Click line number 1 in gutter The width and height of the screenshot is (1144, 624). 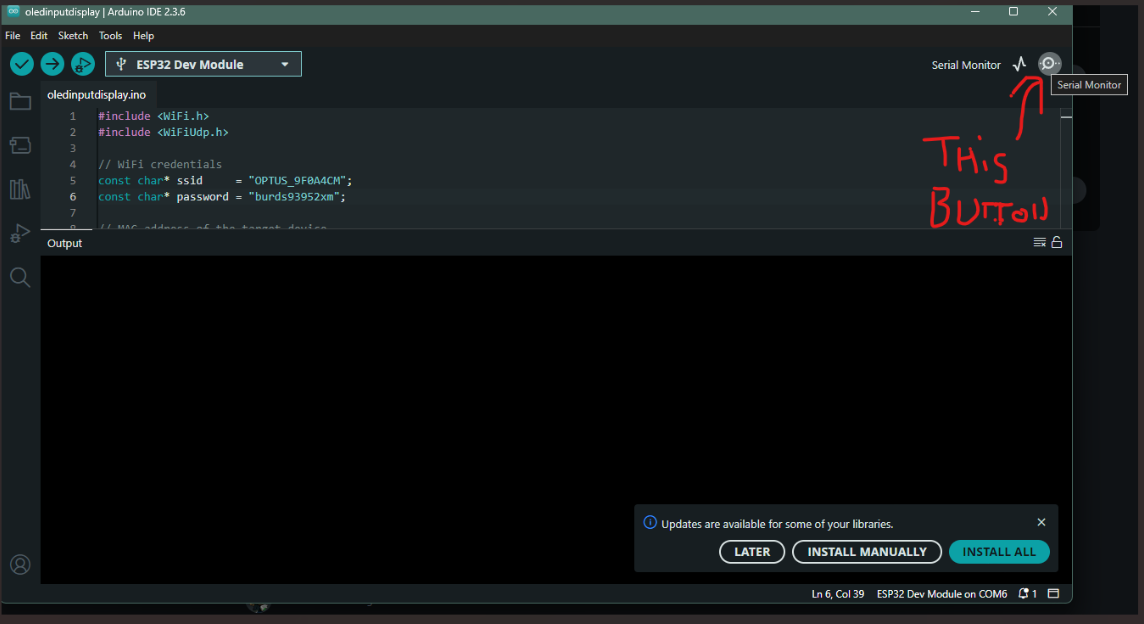click(73, 116)
